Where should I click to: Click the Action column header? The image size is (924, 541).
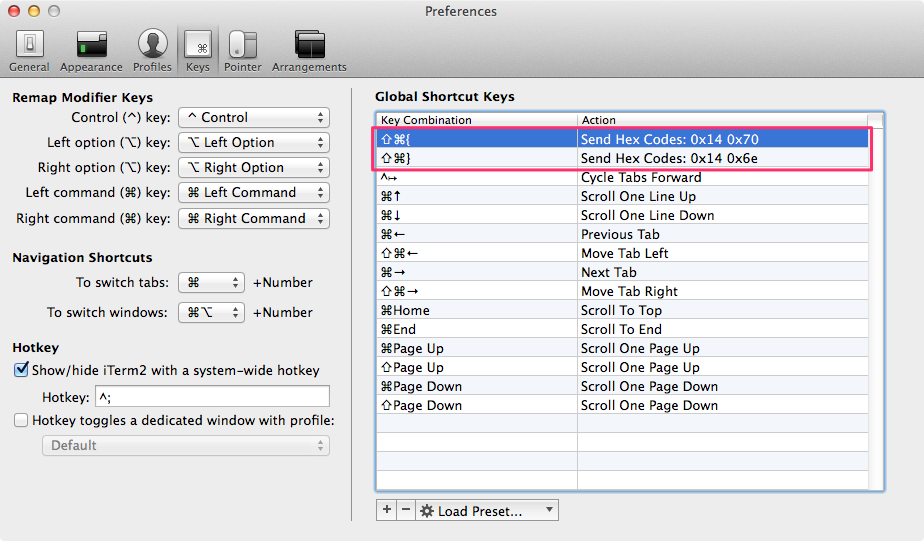723,120
